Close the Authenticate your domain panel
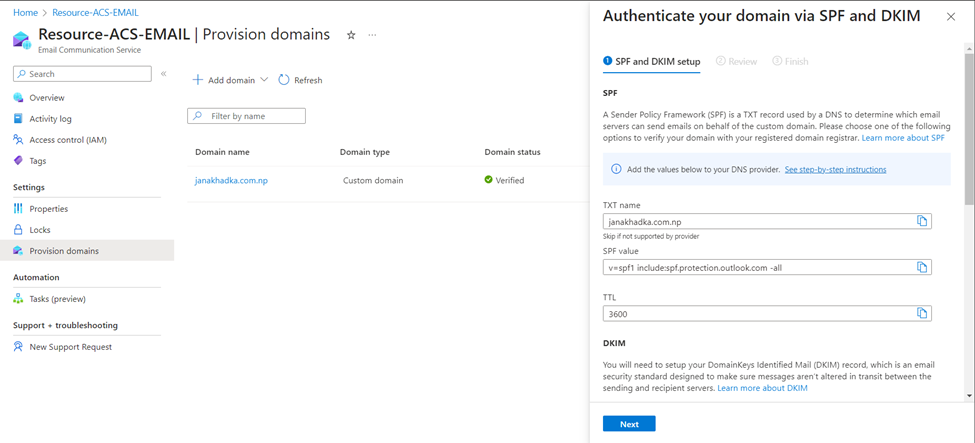This screenshot has width=975, height=443. 951,17
